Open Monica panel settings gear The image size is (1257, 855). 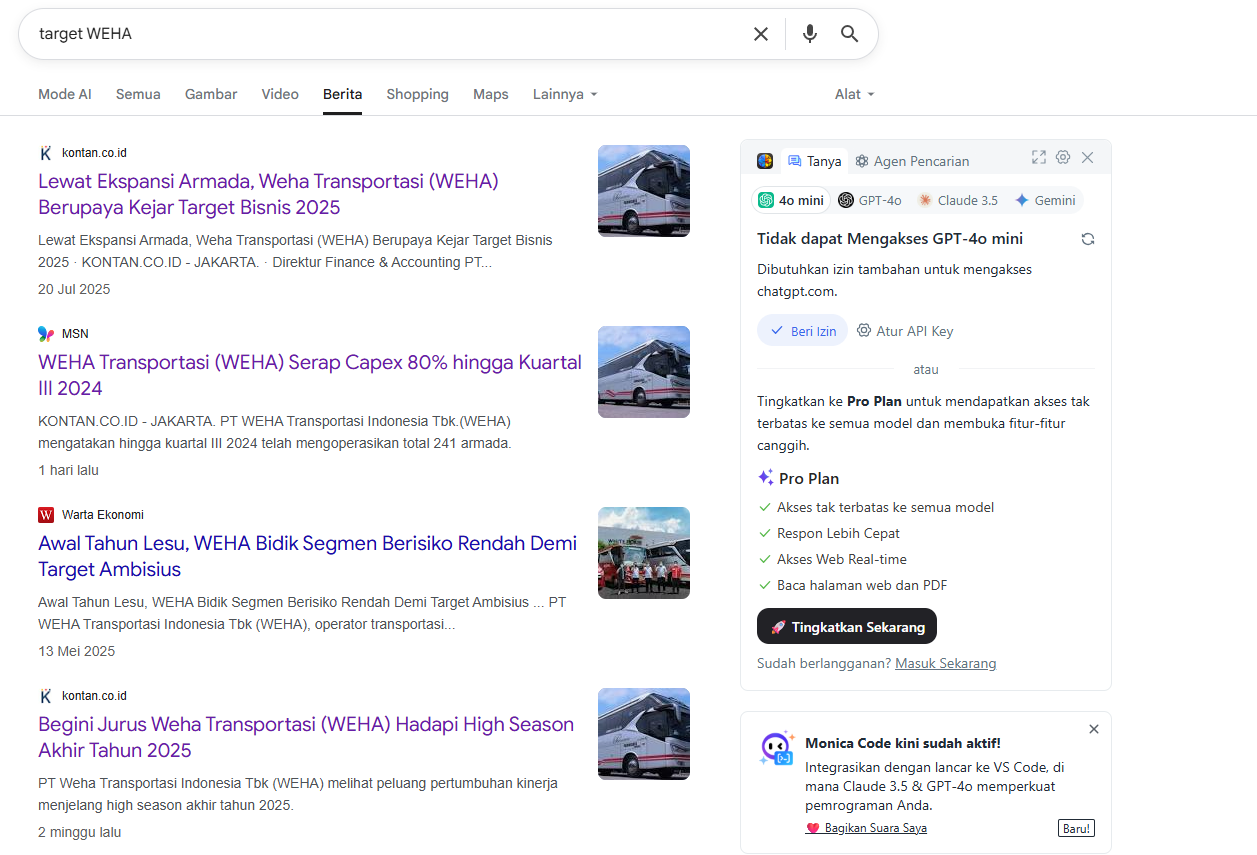(1063, 157)
